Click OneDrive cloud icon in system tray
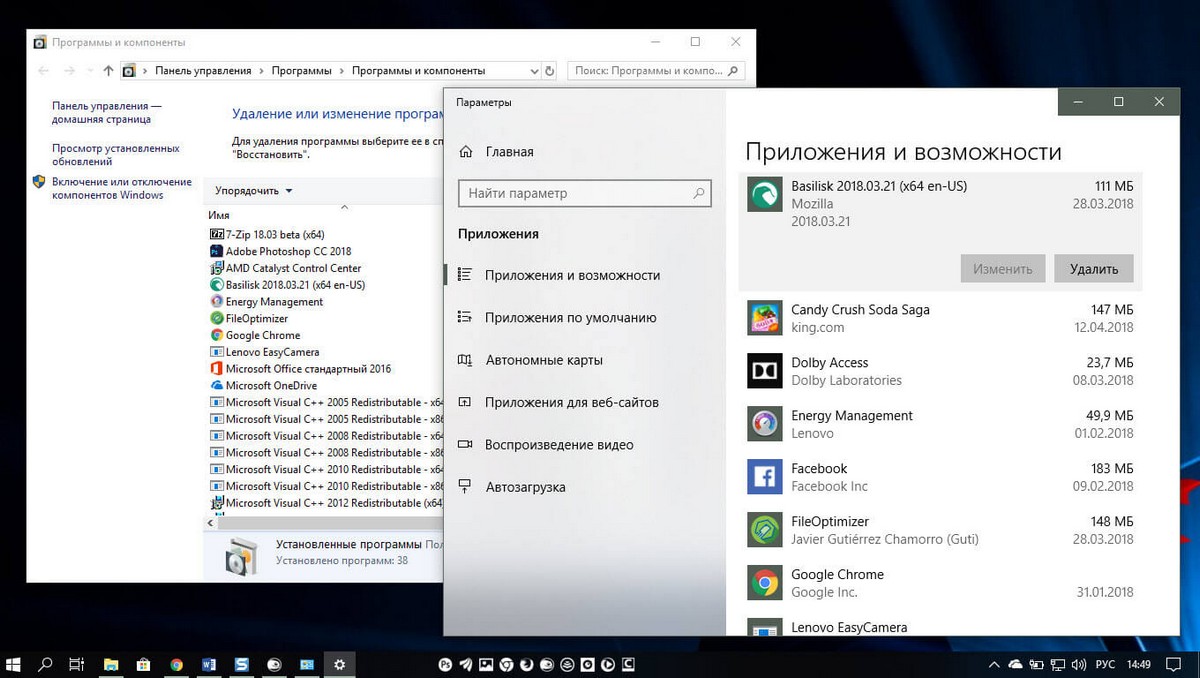Viewport: 1200px width, 678px height. [x=1016, y=664]
